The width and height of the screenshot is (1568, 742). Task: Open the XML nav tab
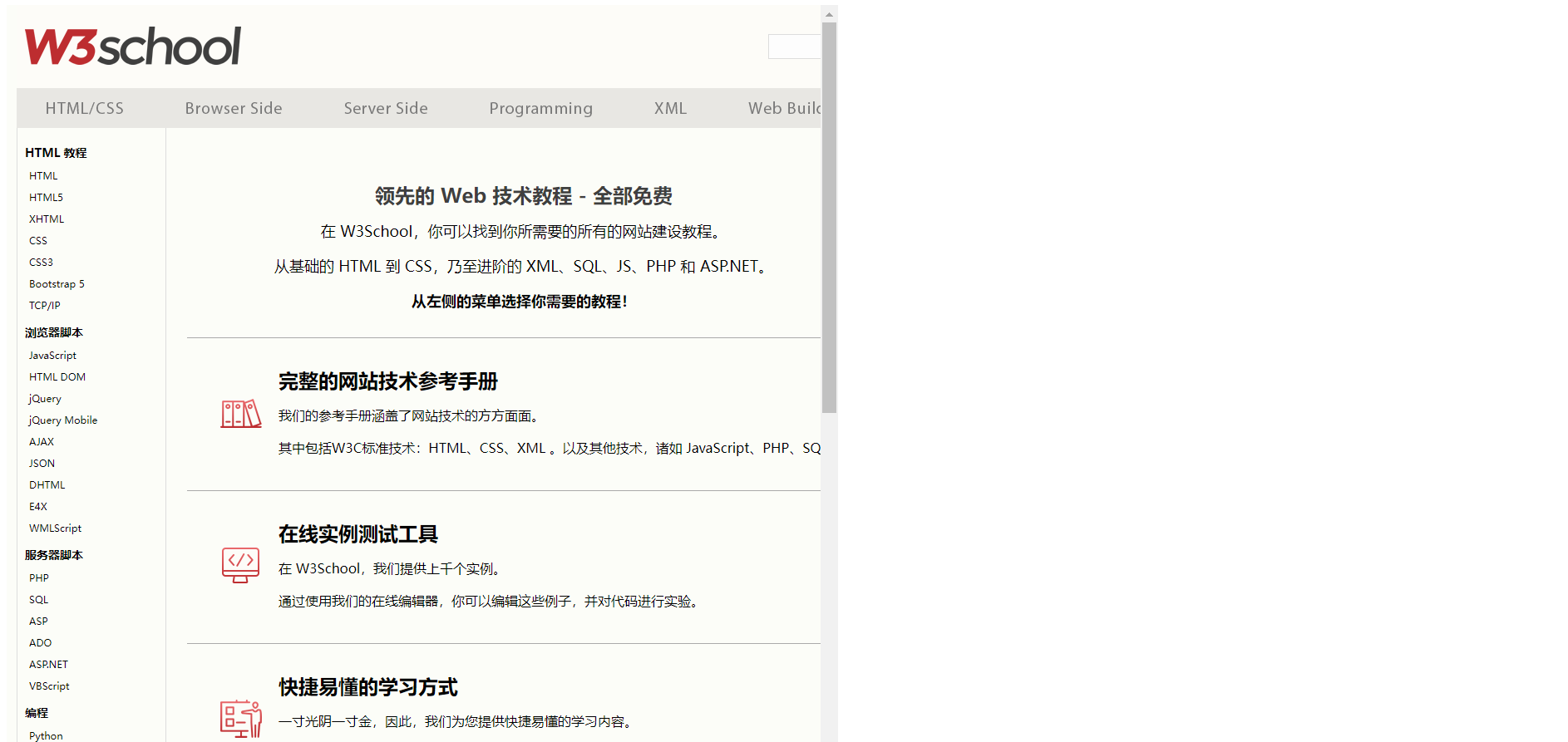(670, 108)
